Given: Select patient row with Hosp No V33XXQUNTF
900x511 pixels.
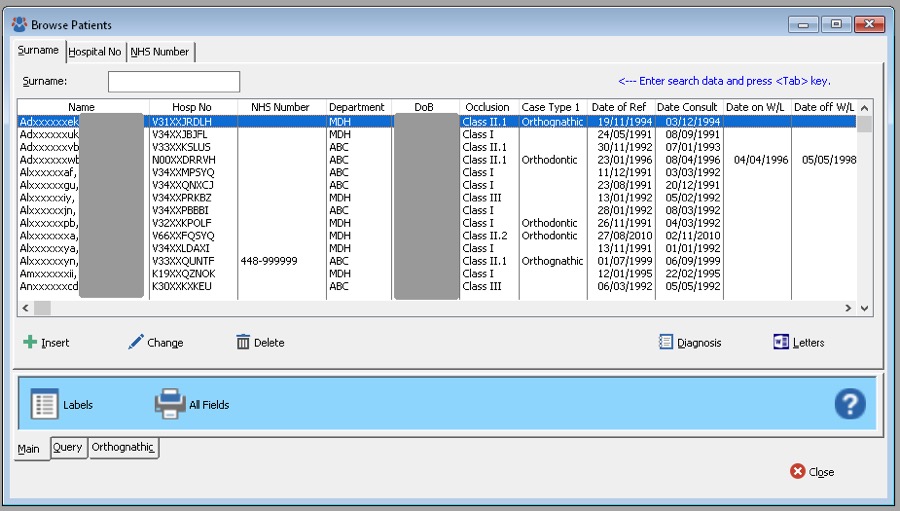Looking at the screenshot, I should pos(181,261).
